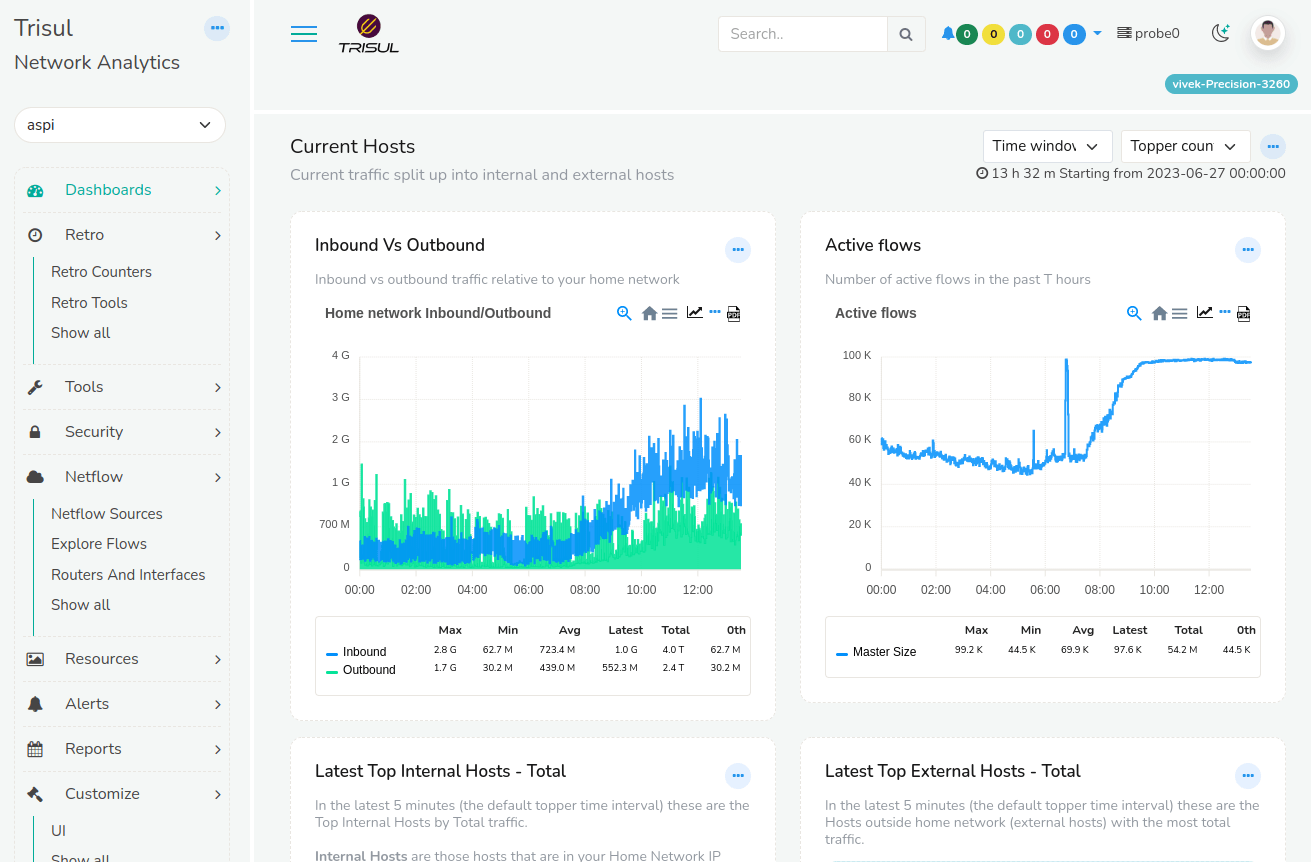Click line chart icon on Active flows
Screen dimensions: 1311x862
1204,313
